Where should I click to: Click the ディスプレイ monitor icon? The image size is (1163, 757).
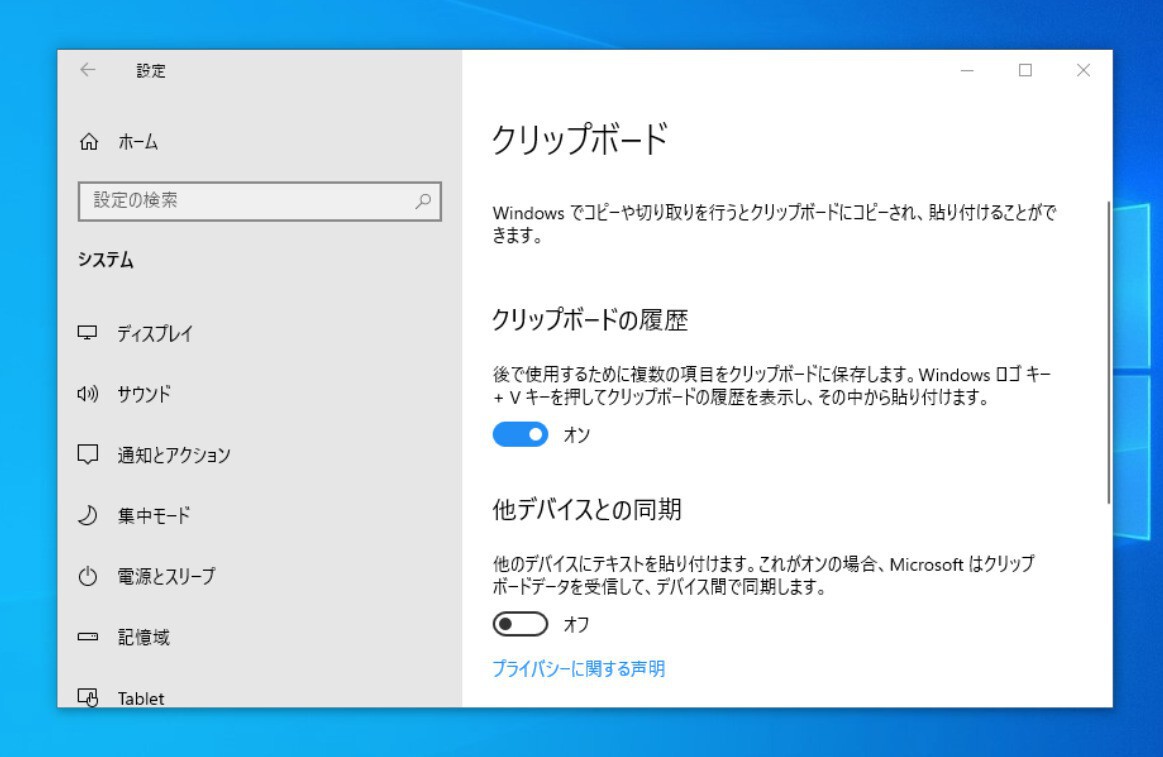coord(88,333)
